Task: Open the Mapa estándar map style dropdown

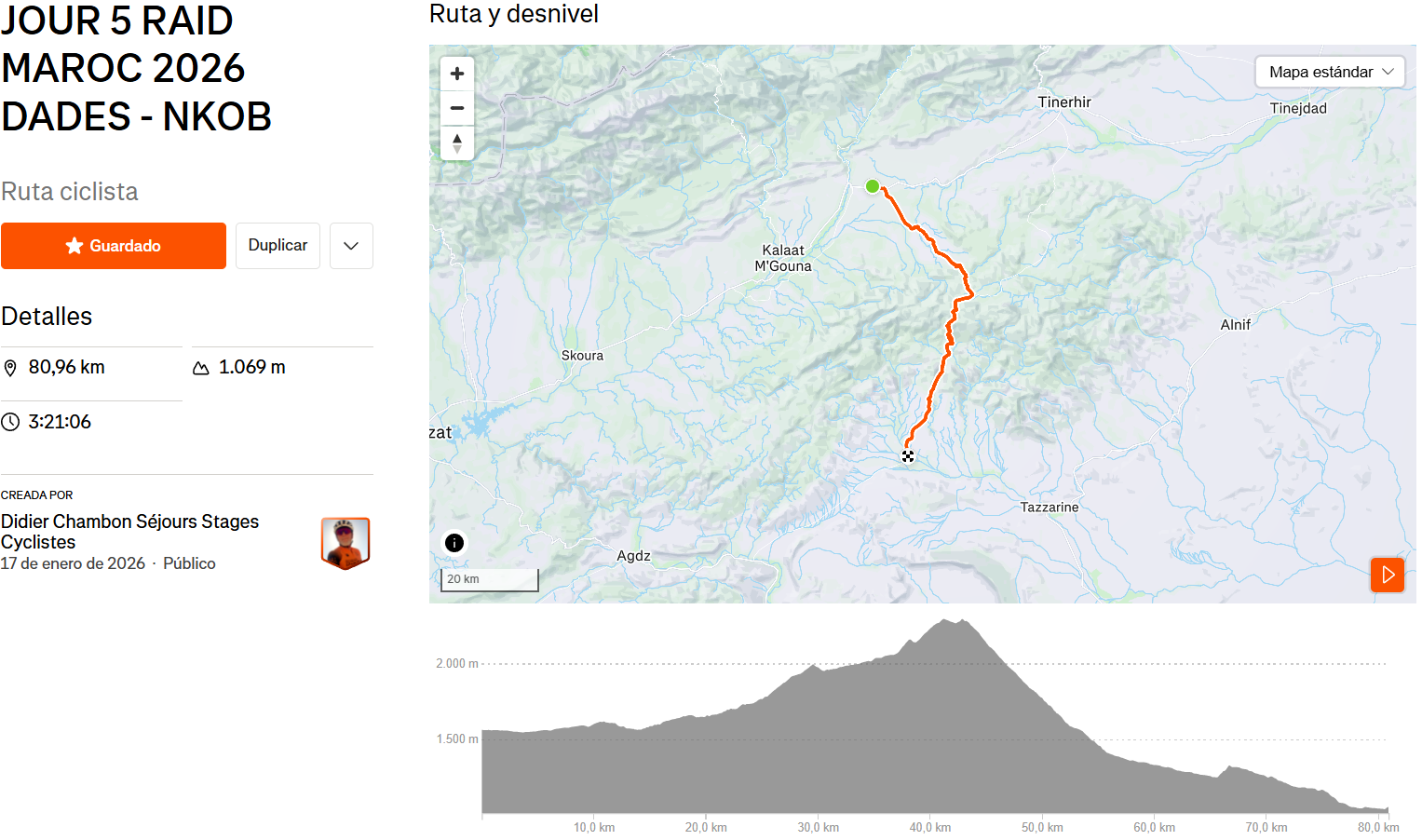Action: point(1329,72)
